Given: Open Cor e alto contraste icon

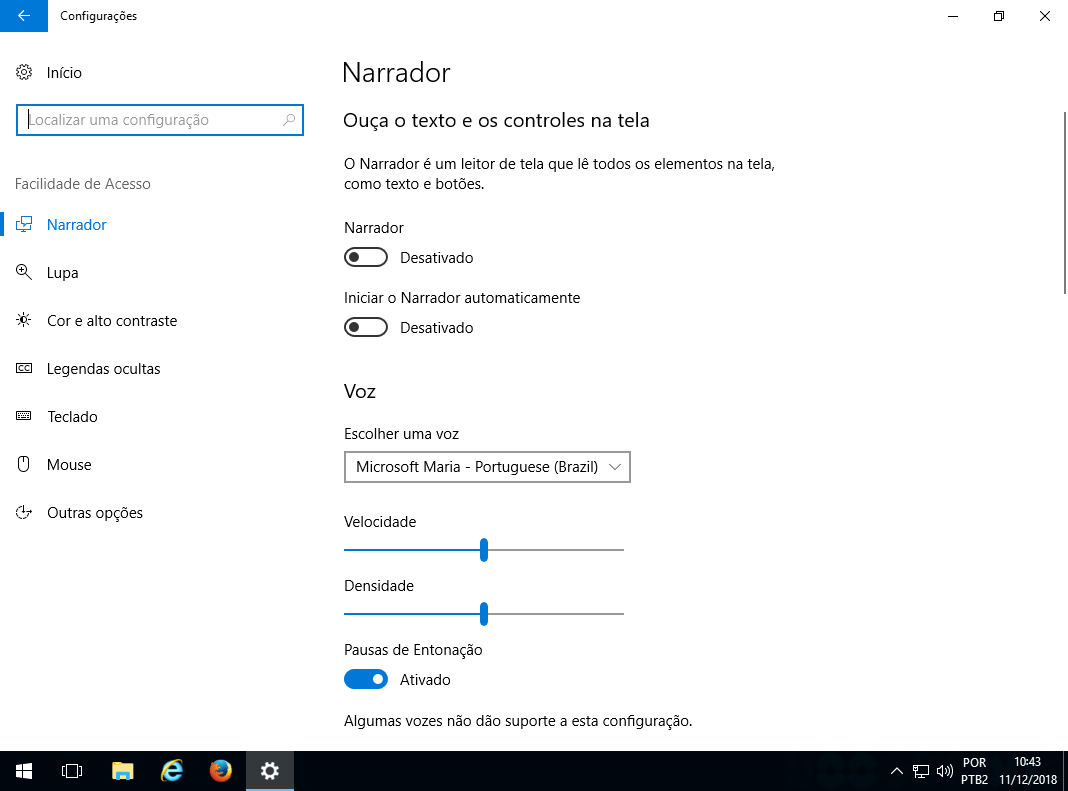Looking at the screenshot, I should 25,321.
